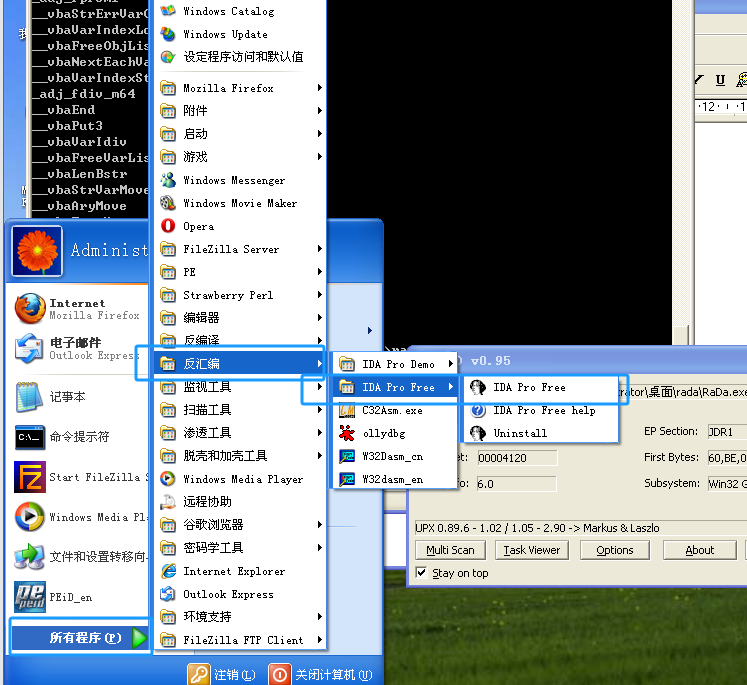Launch IDA Pro Free application
Image resolution: width=747 pixels, height=685 pixels.
541,387
